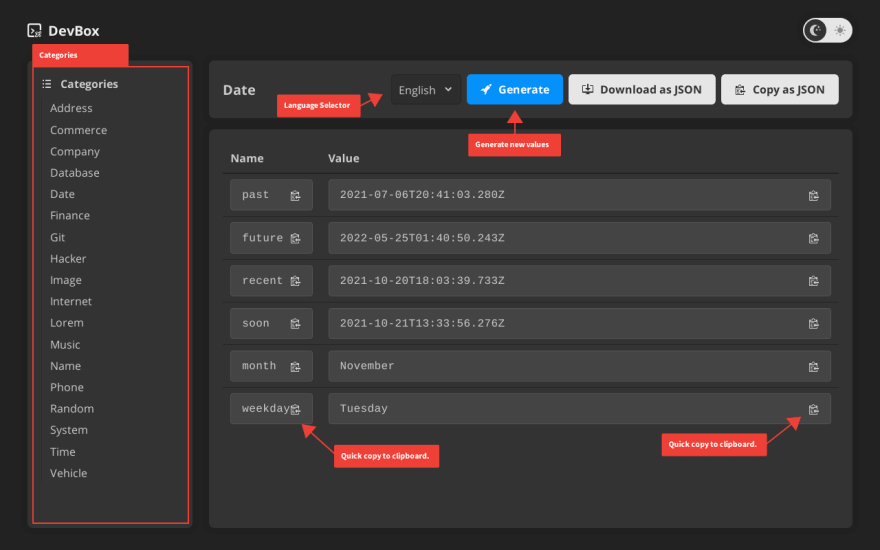Copy the Tuesday value to clipboard
The height and width of the screenshot is (550, 880).
[x=813, y=410]
